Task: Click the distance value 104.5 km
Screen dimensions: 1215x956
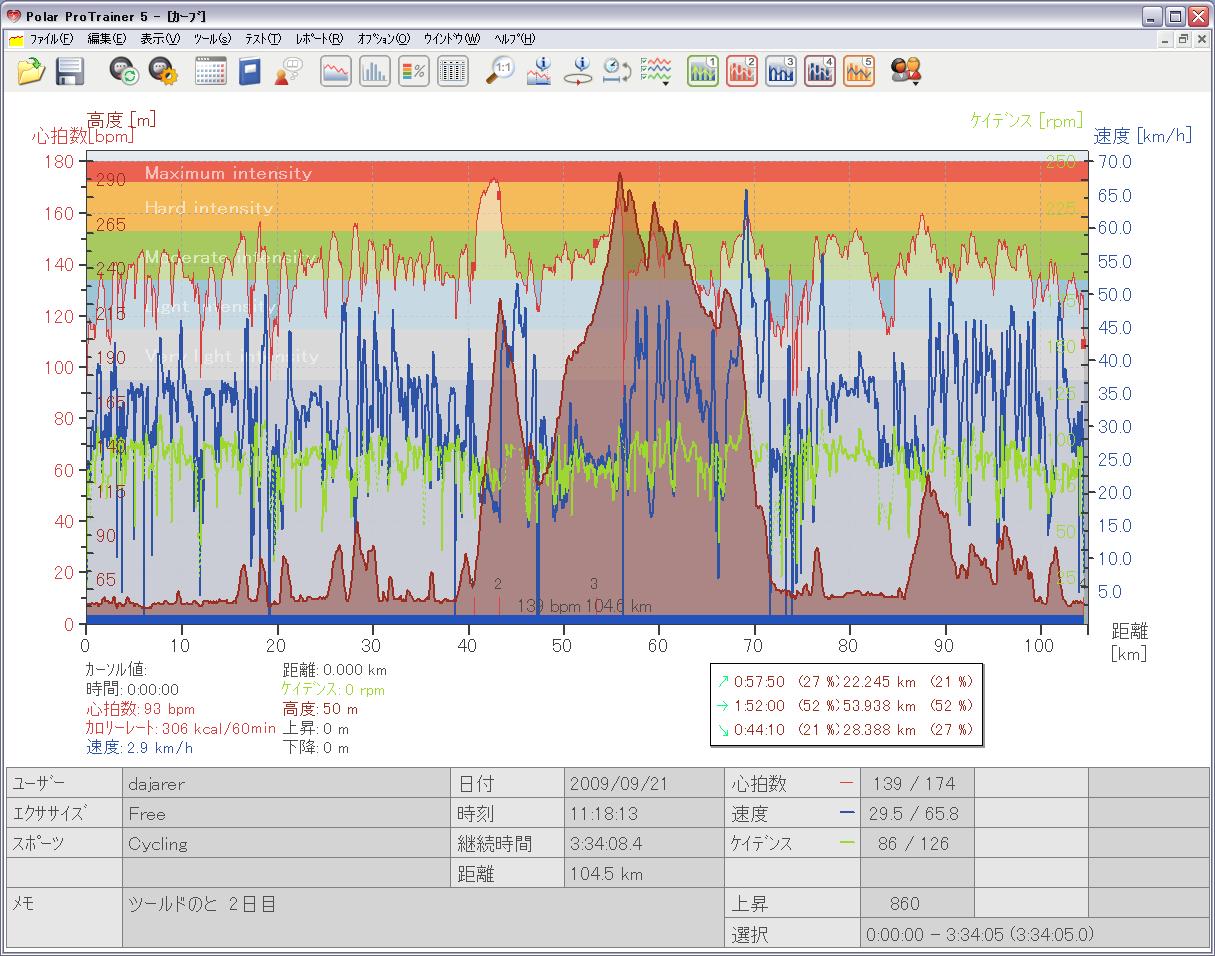Action: pyautogui.click(x=644, y=873)
